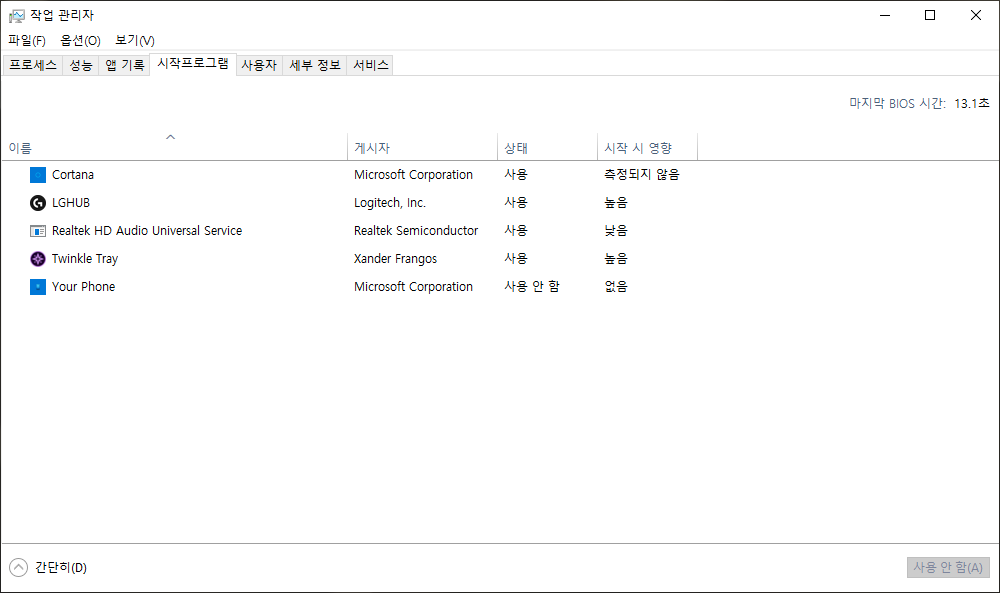The width and height of the screenshot is (1000, 593).
Task: Click the 낮음 impact value for Realtek
Action: point(616,231)
